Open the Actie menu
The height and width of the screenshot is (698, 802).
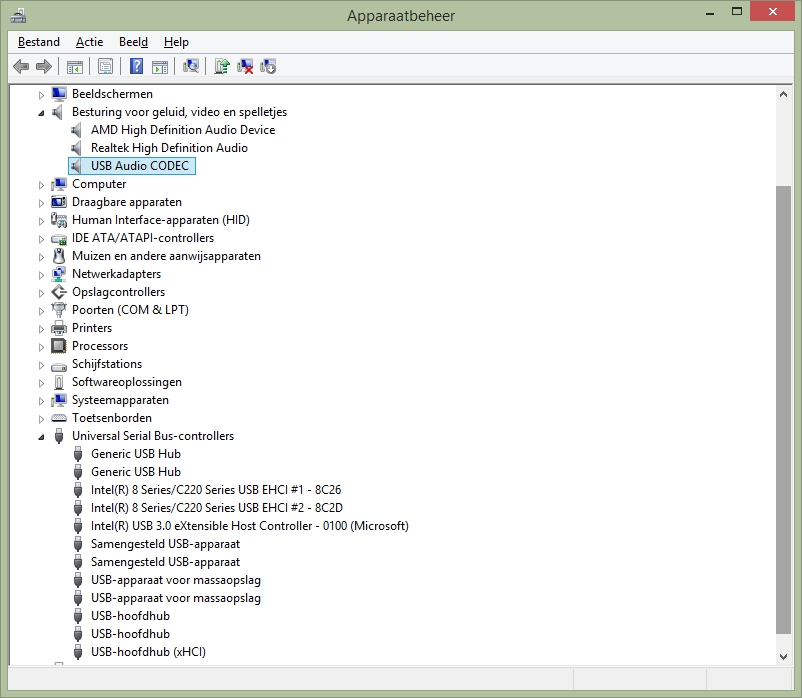tap(90, 42)
